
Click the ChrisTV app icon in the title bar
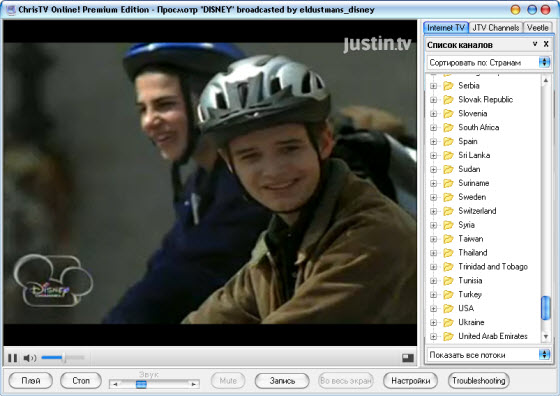(x=11, y=10)
